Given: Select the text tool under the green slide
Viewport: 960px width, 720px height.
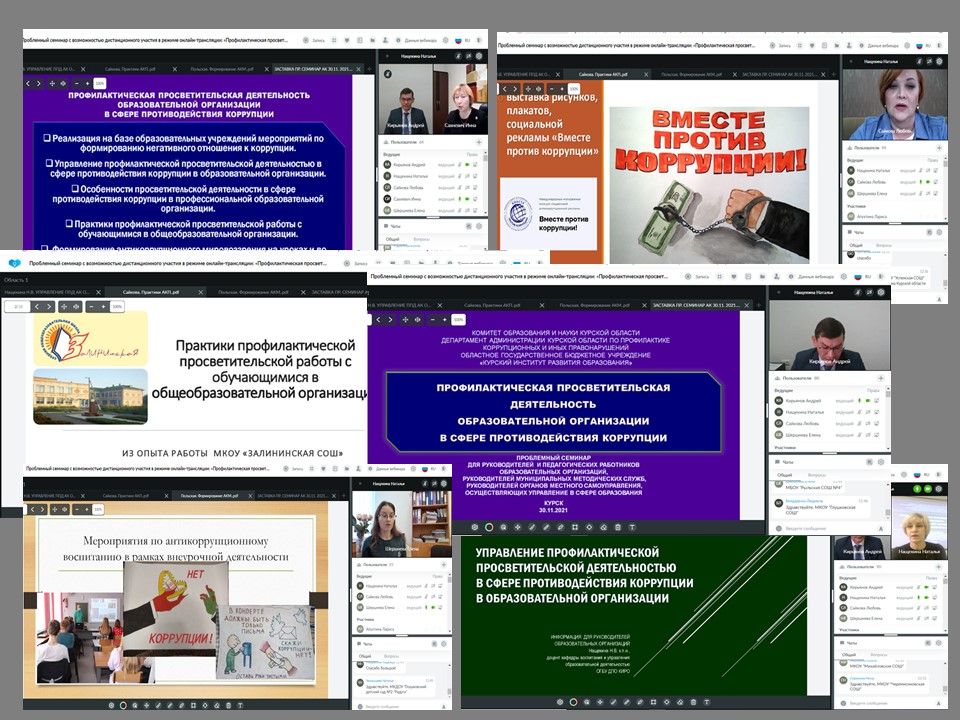Looking at the screenshot, I should [x=707, y=702].
